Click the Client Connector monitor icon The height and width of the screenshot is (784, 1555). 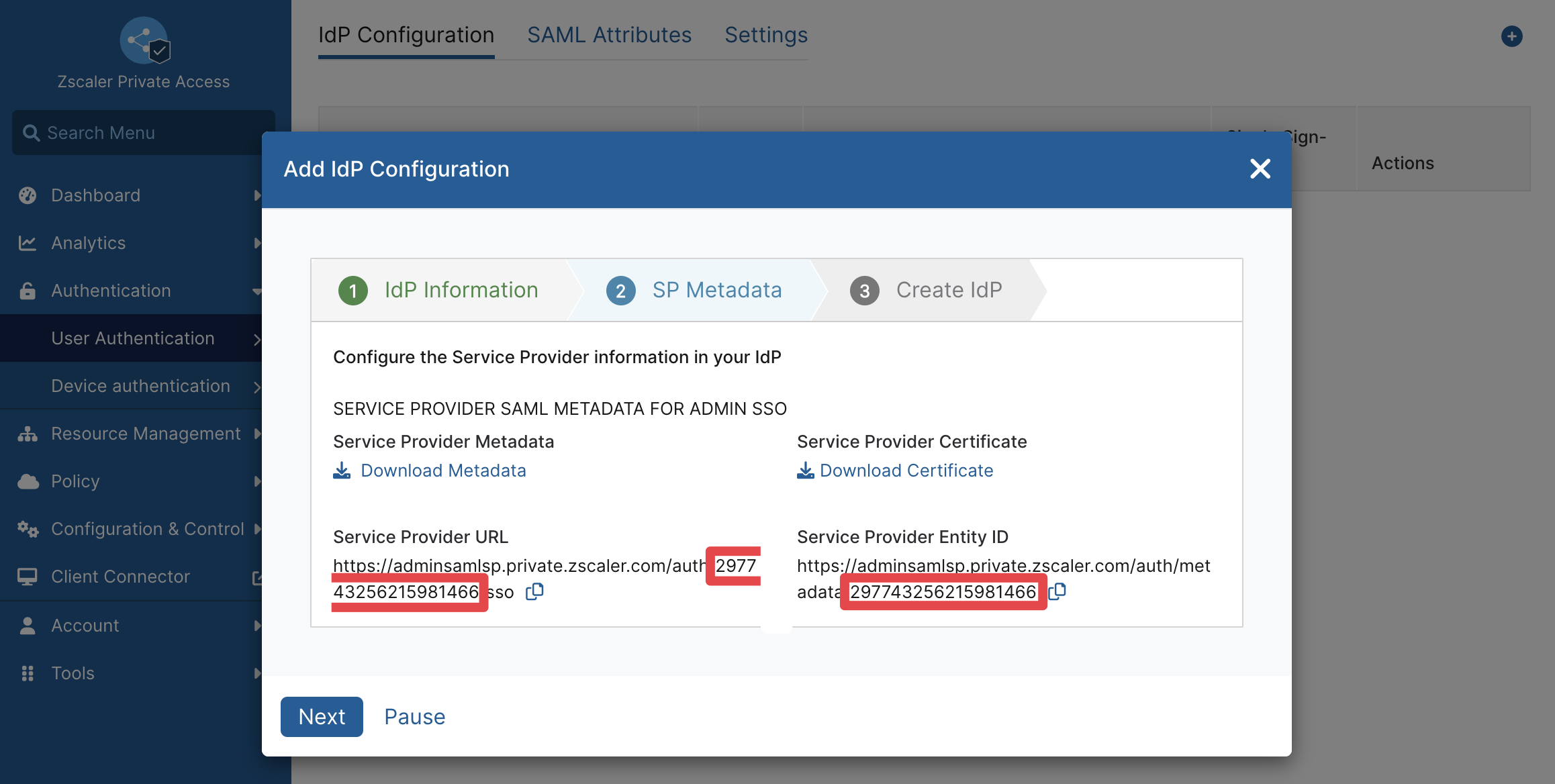coord(28,577)
